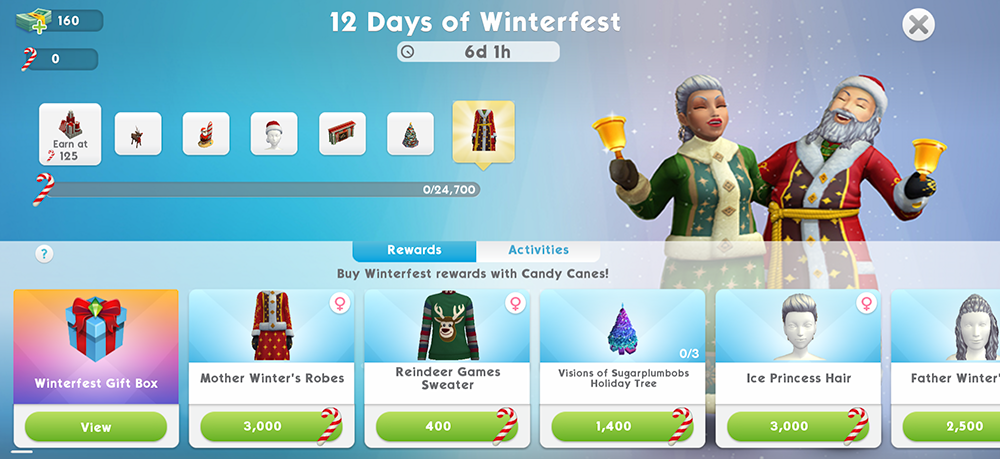
Task: Select the Christmas tree reward milestone
Action: point(411,133)
